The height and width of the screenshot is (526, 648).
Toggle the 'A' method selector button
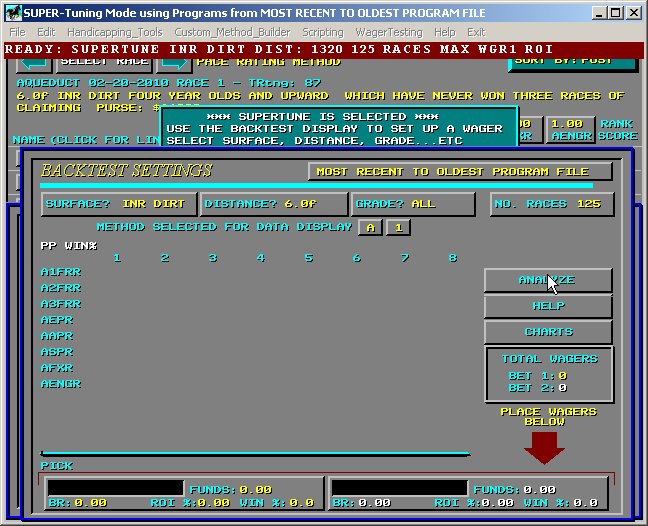(370, 227)
